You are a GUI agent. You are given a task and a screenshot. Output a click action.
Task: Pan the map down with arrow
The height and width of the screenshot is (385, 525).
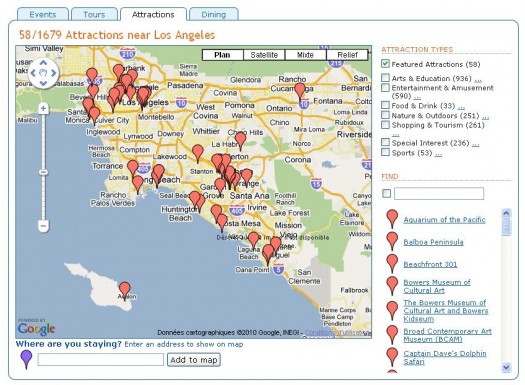(43, 83)
